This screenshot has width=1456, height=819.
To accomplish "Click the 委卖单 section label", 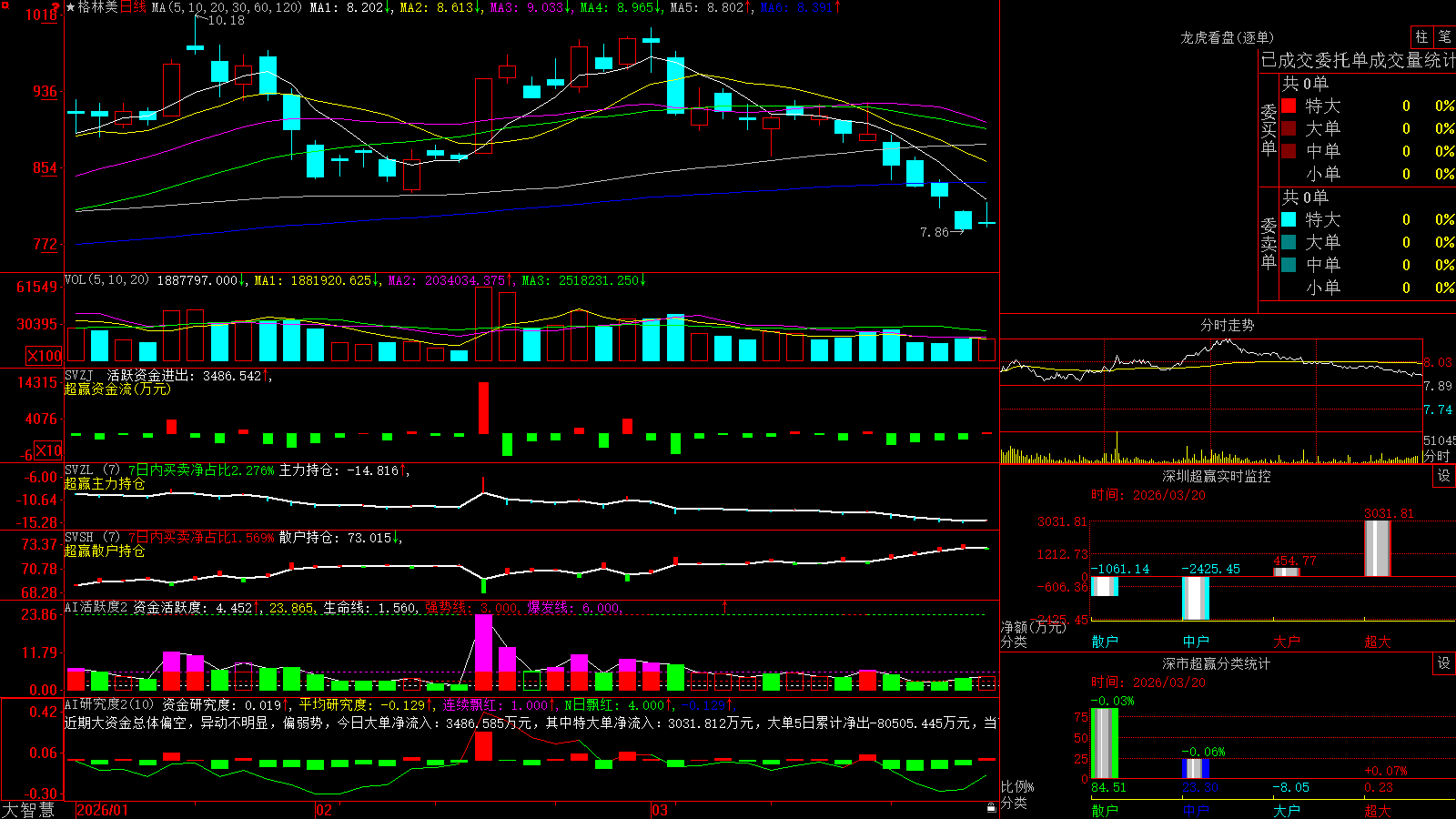I will [1269, 243].
